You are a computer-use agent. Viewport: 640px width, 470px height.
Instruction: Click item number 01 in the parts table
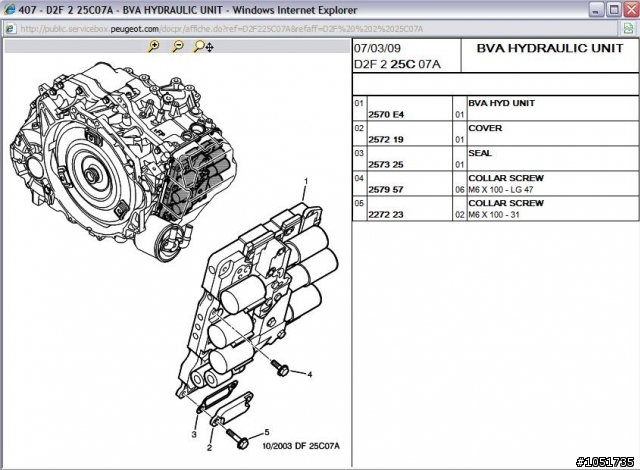click(x=359, y=103)
